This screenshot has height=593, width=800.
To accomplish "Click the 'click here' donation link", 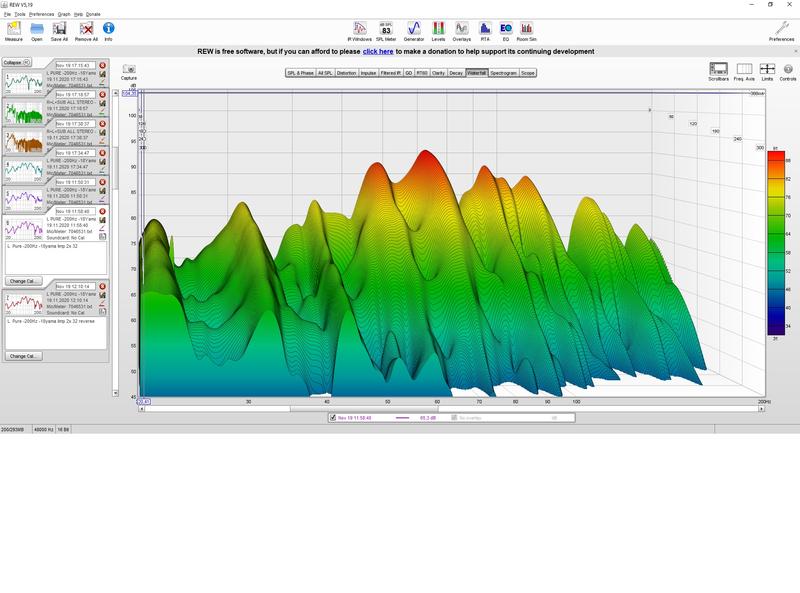I will click(377, 51).
